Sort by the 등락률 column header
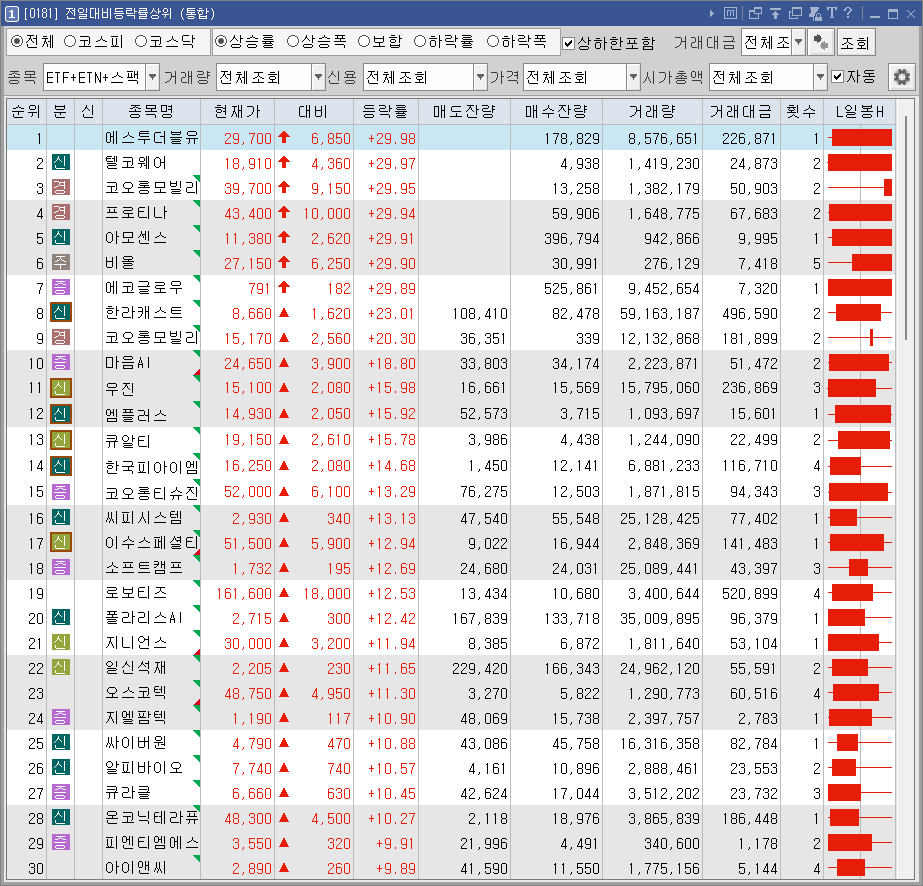This screenshot has height=886, width=923. coord(386,111)
